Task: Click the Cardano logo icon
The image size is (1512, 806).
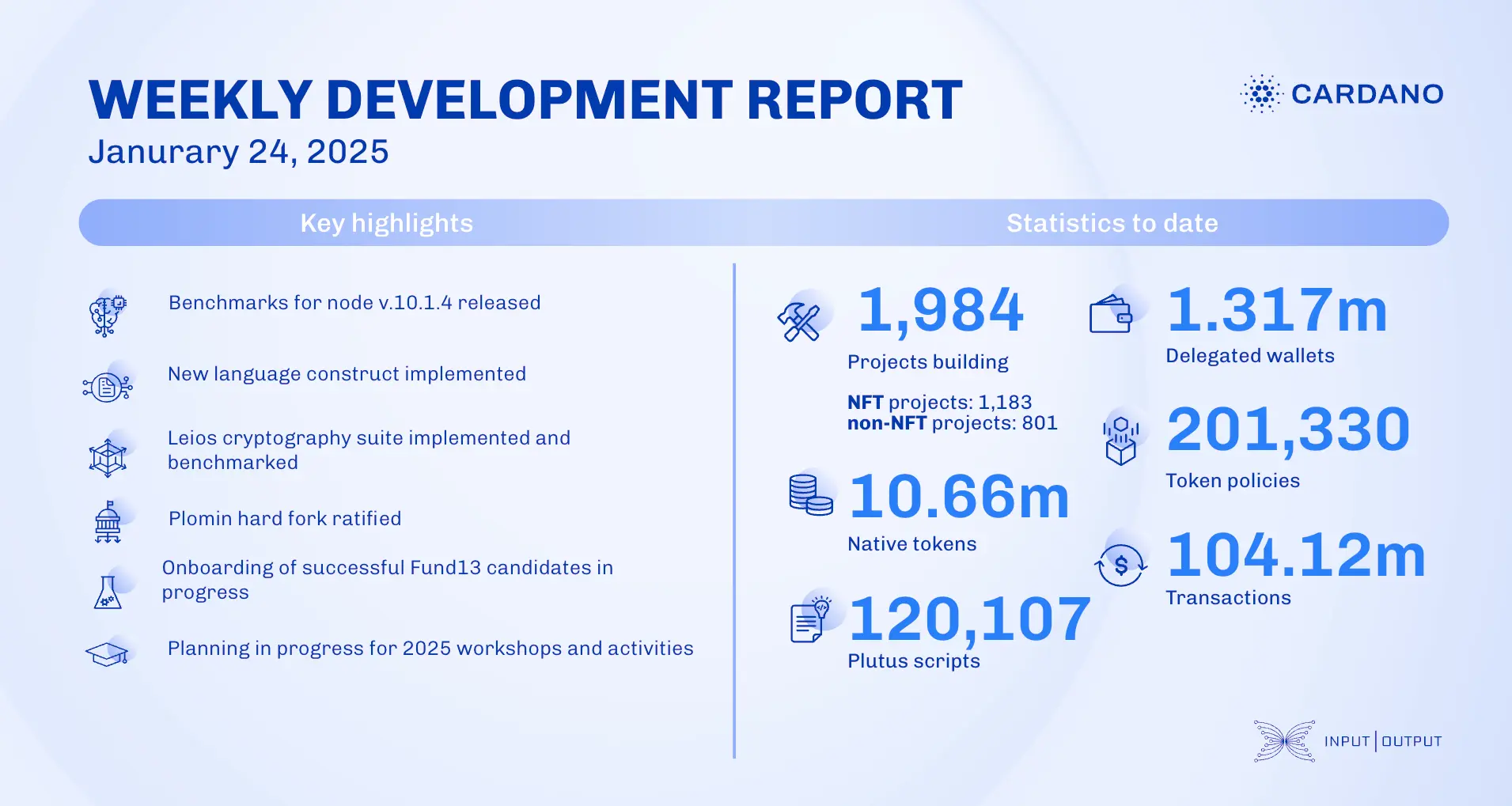Action: coord(1261,95)
